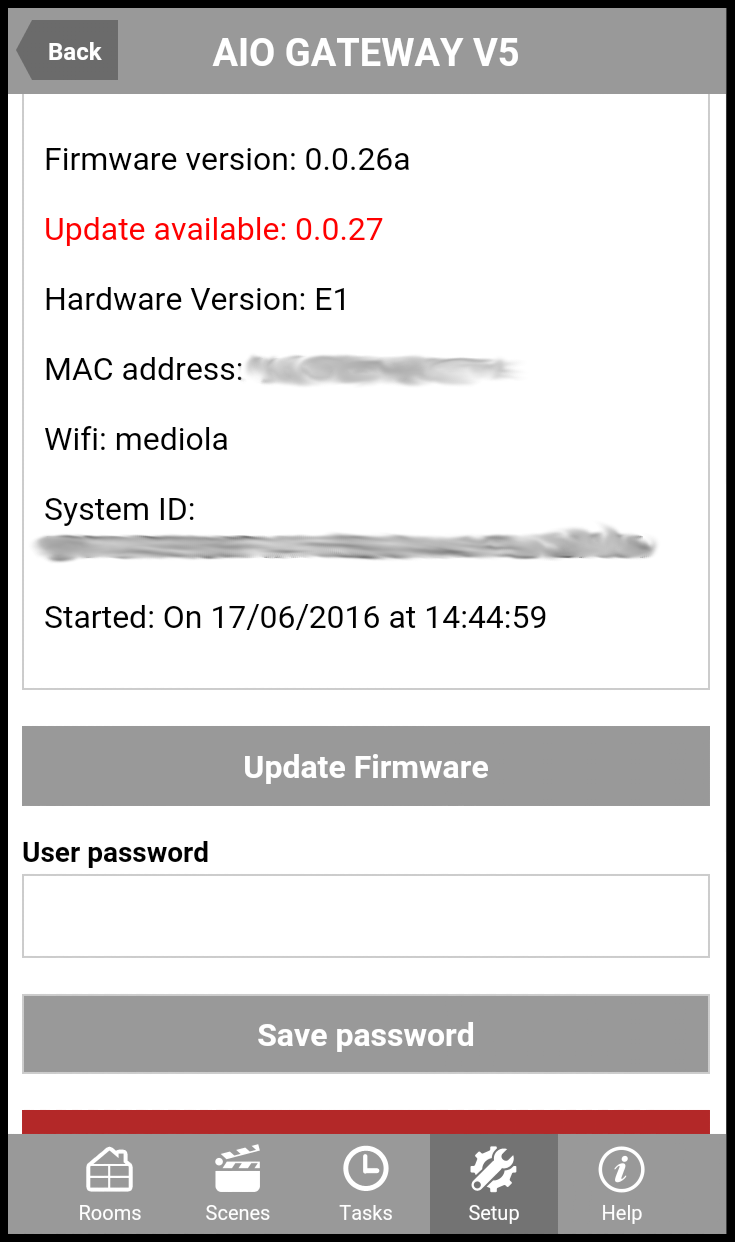Click the Wifi: mediola entry
The height and width of the screenshot is (1243, 735).
coord(136,439)
